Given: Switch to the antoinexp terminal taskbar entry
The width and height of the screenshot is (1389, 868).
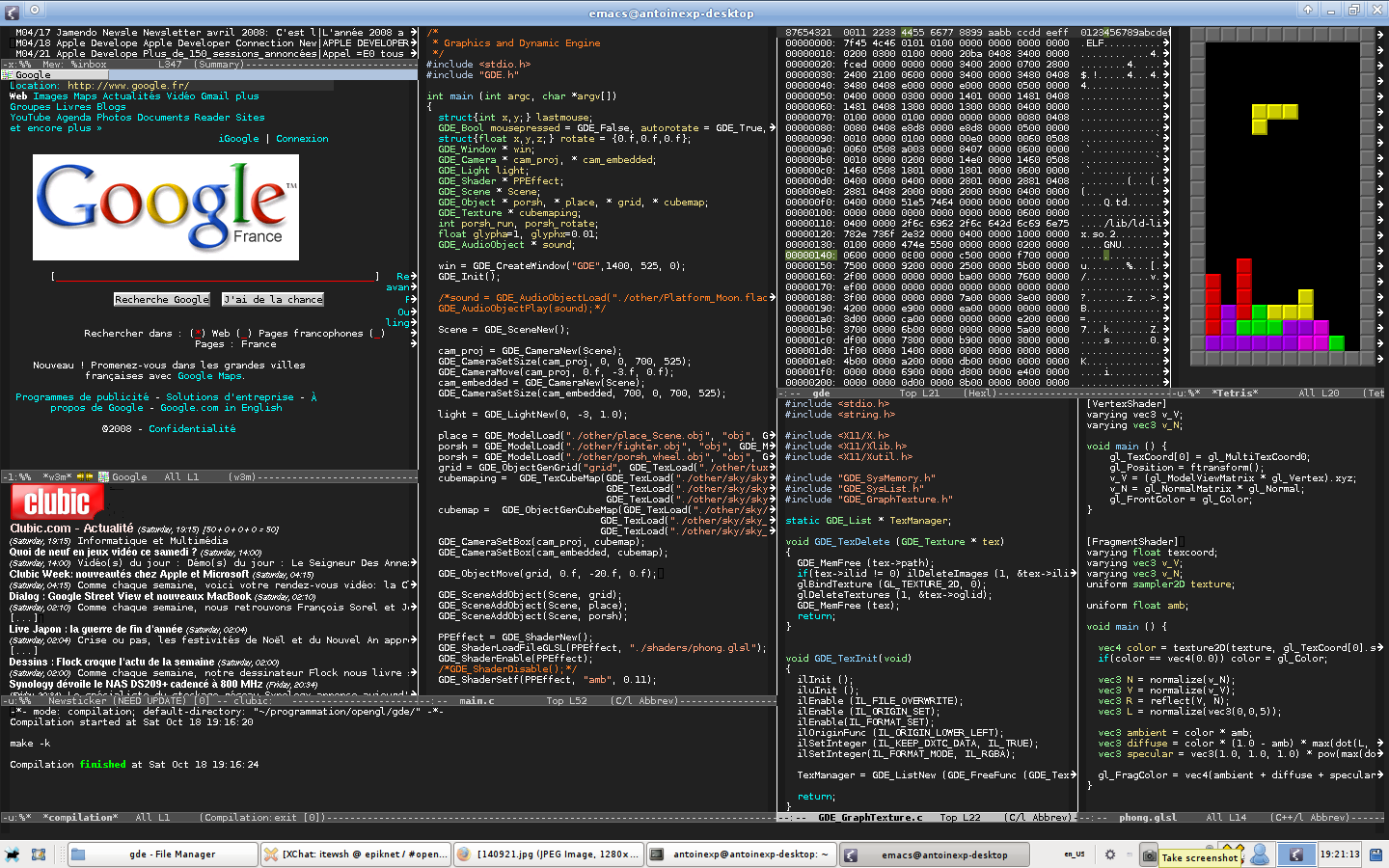Looking at the screenshot, I should coord(741,854).
